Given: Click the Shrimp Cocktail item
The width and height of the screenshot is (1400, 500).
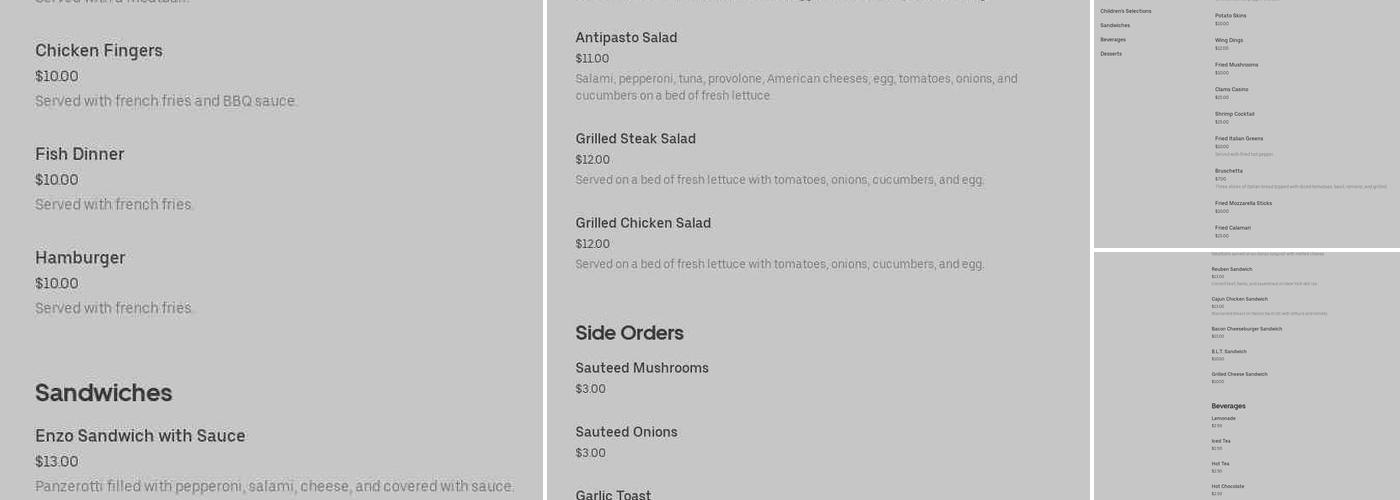Looking at the screenshot, I should click(1234, 114).
